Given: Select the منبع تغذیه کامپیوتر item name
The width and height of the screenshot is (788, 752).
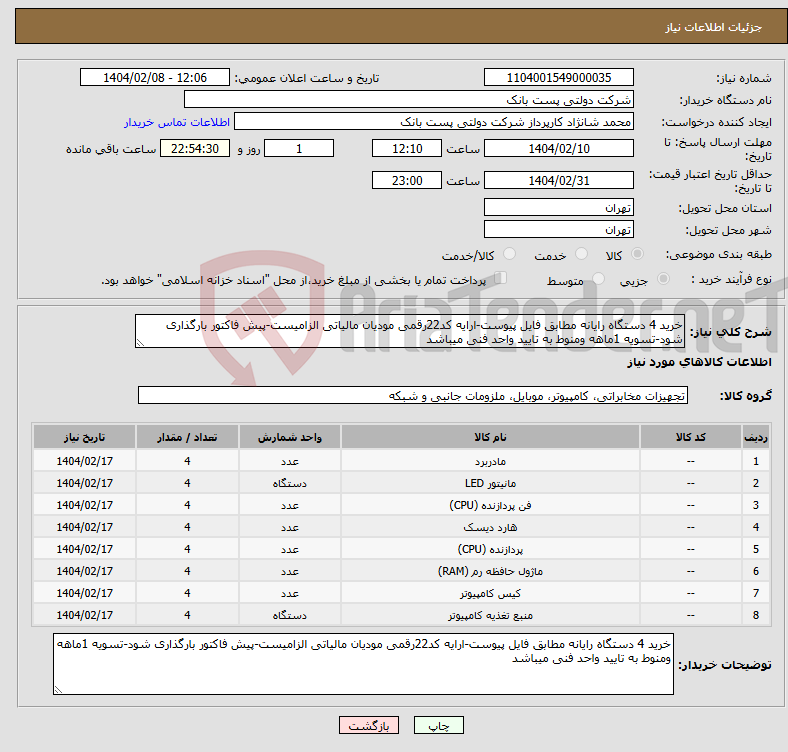Looking at the screenshot, I should click(x=490, y=615).
